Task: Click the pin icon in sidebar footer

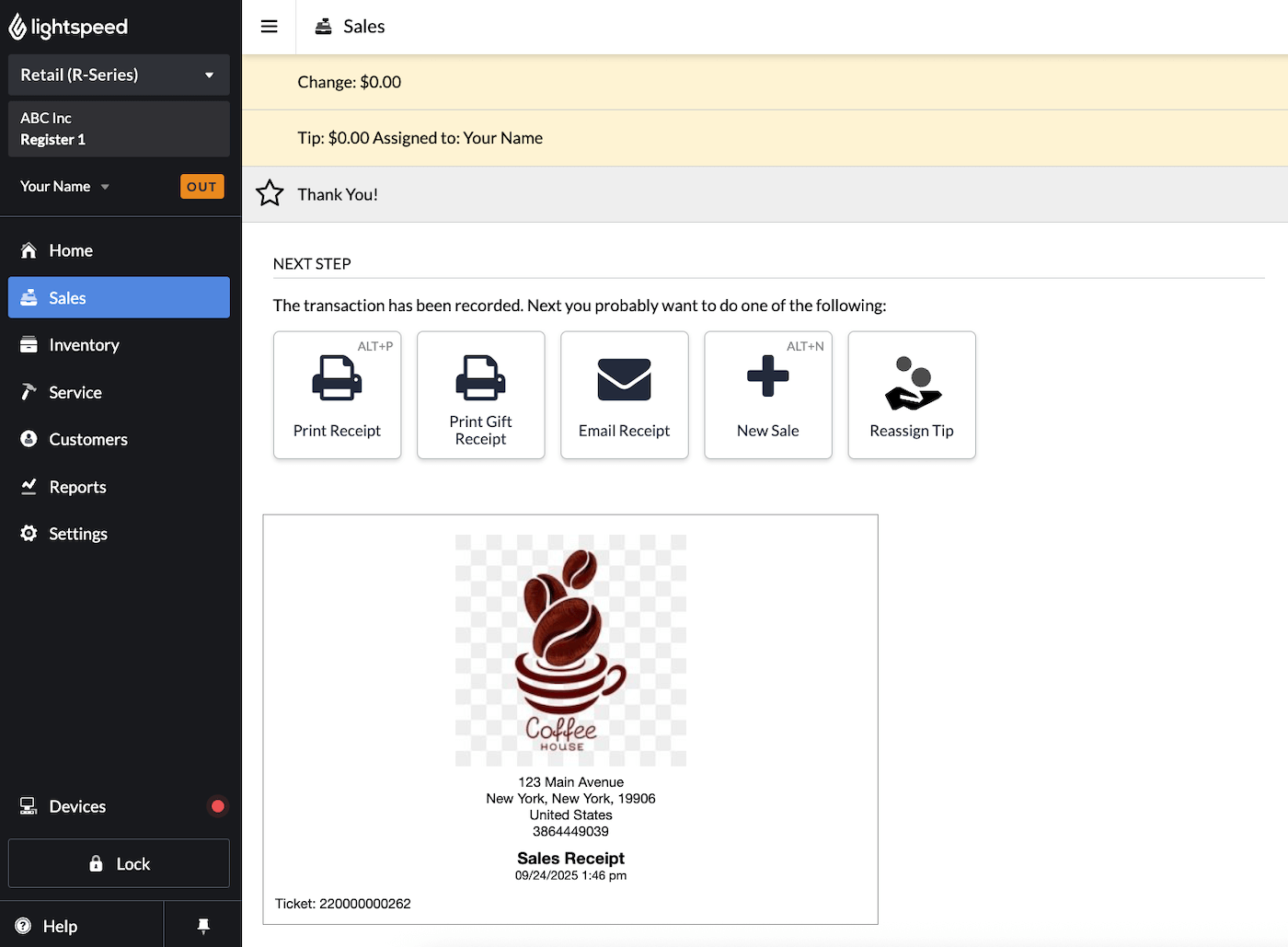Action: [x=203, y=926]
